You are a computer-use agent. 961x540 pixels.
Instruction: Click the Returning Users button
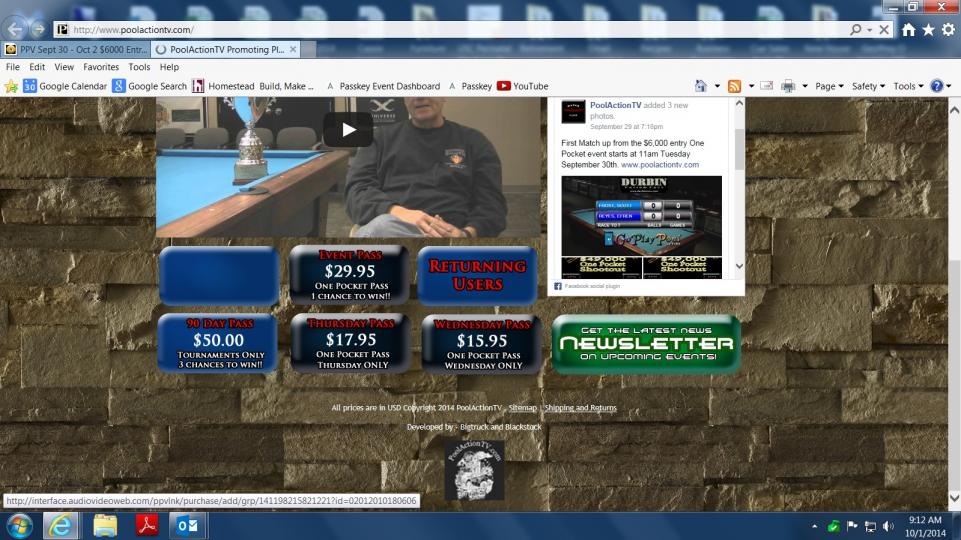click(x=477, y=276)
